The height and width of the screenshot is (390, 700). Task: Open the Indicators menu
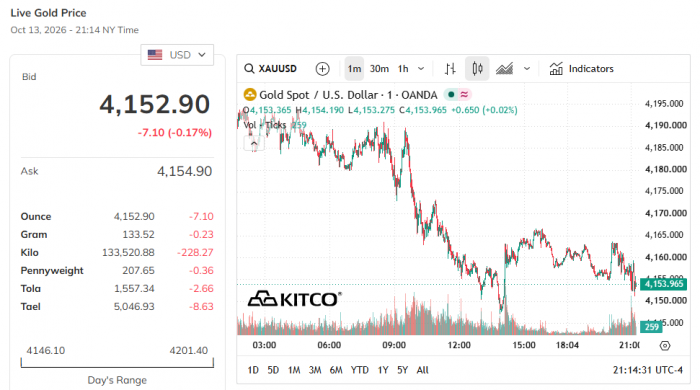(581, 69)
